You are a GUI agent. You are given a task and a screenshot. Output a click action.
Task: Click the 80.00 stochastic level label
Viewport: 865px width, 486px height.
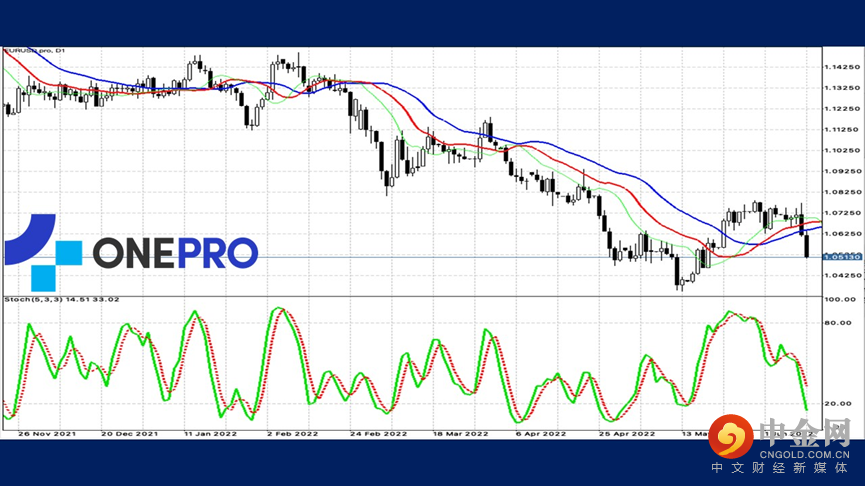pos(837,323)
